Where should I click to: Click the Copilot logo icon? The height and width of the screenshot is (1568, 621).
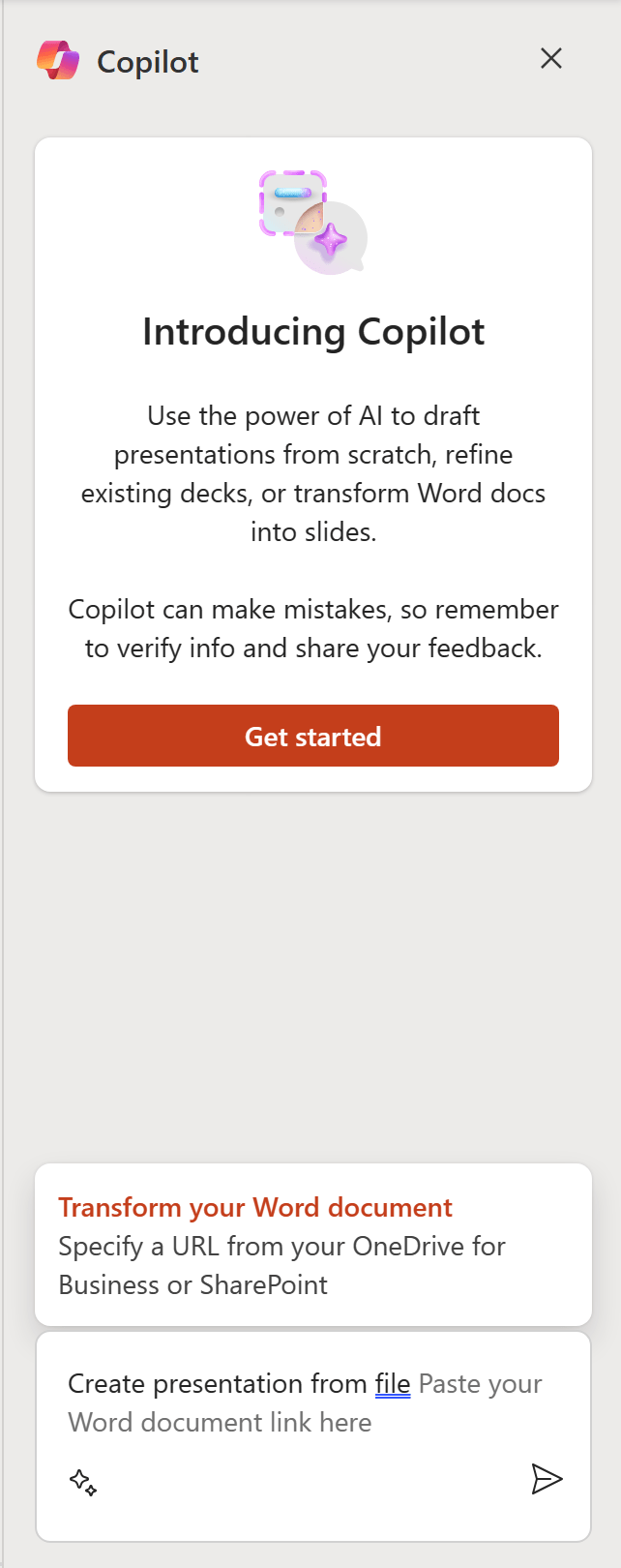click(58, 61)
